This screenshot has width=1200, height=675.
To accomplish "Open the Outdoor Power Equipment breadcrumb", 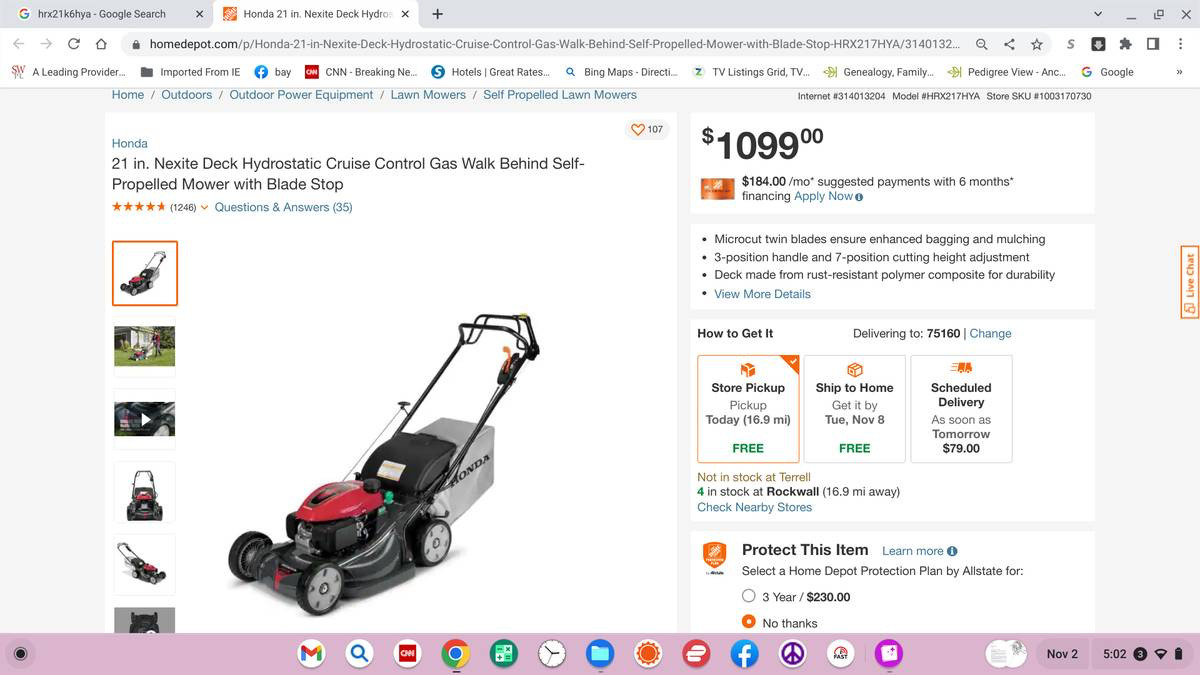I will [x=301, y=95].
